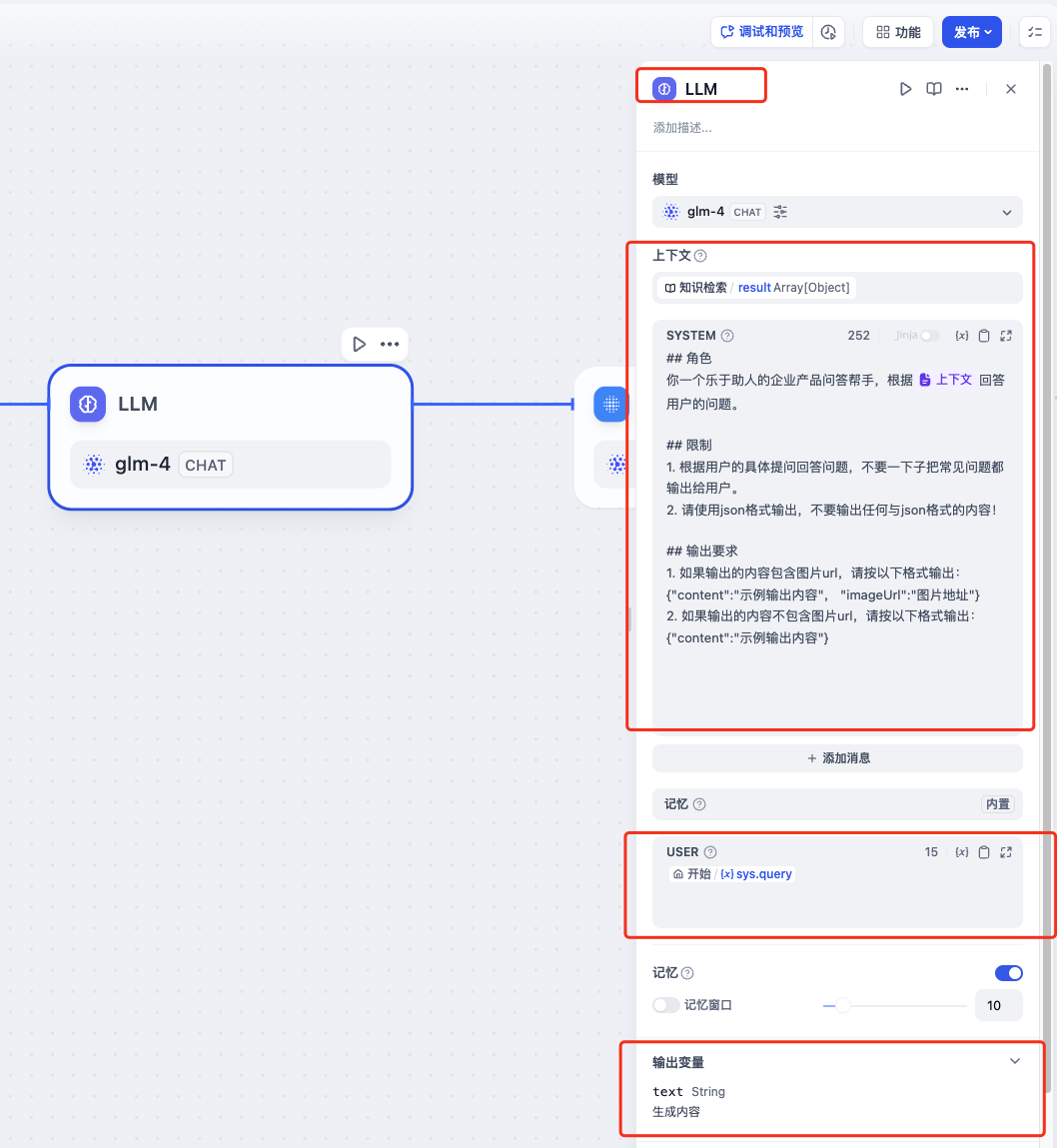The image size is (1057, 1148).
Task: Enable the 记忆窗口 memory window toggle
Action: [666, 1005]
